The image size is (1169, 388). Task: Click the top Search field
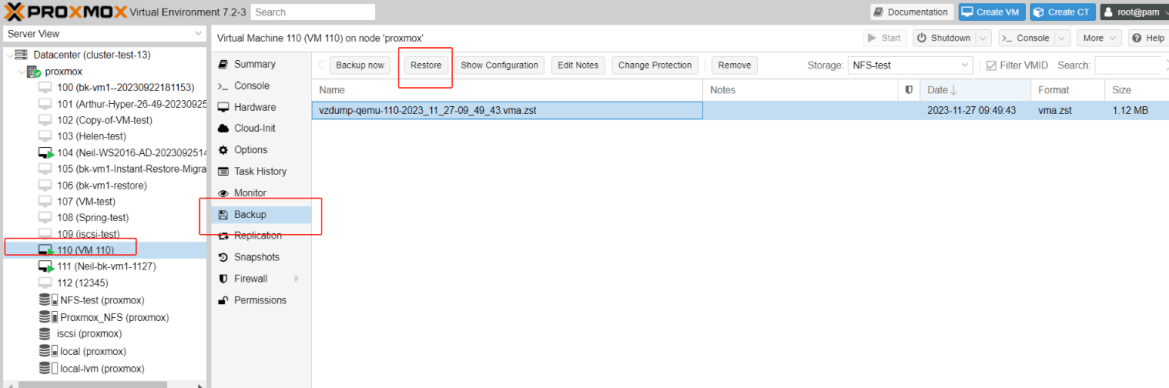click(x=313, y=12)
